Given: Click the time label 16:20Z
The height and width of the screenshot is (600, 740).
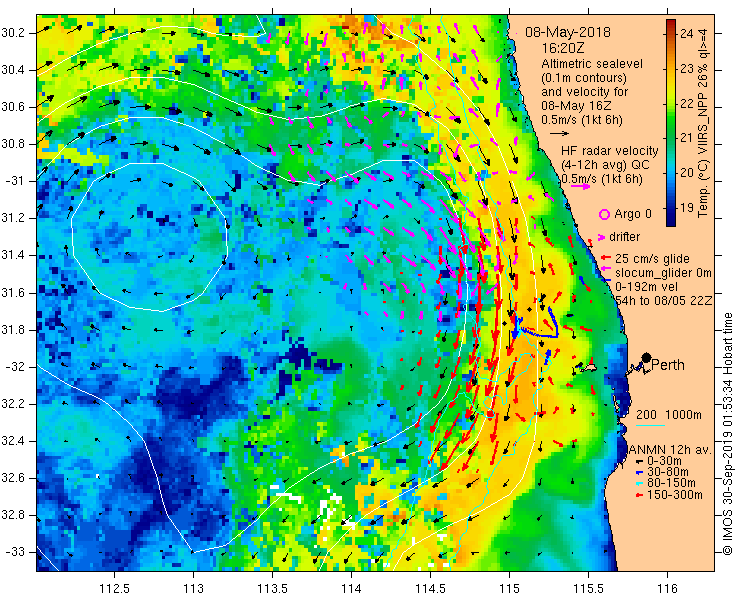Looking at the screenshot, I should [x=563, y=48].
